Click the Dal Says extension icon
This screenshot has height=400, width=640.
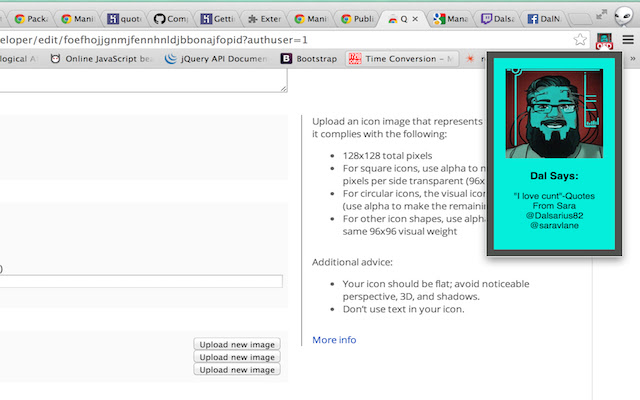coord(604,40)
